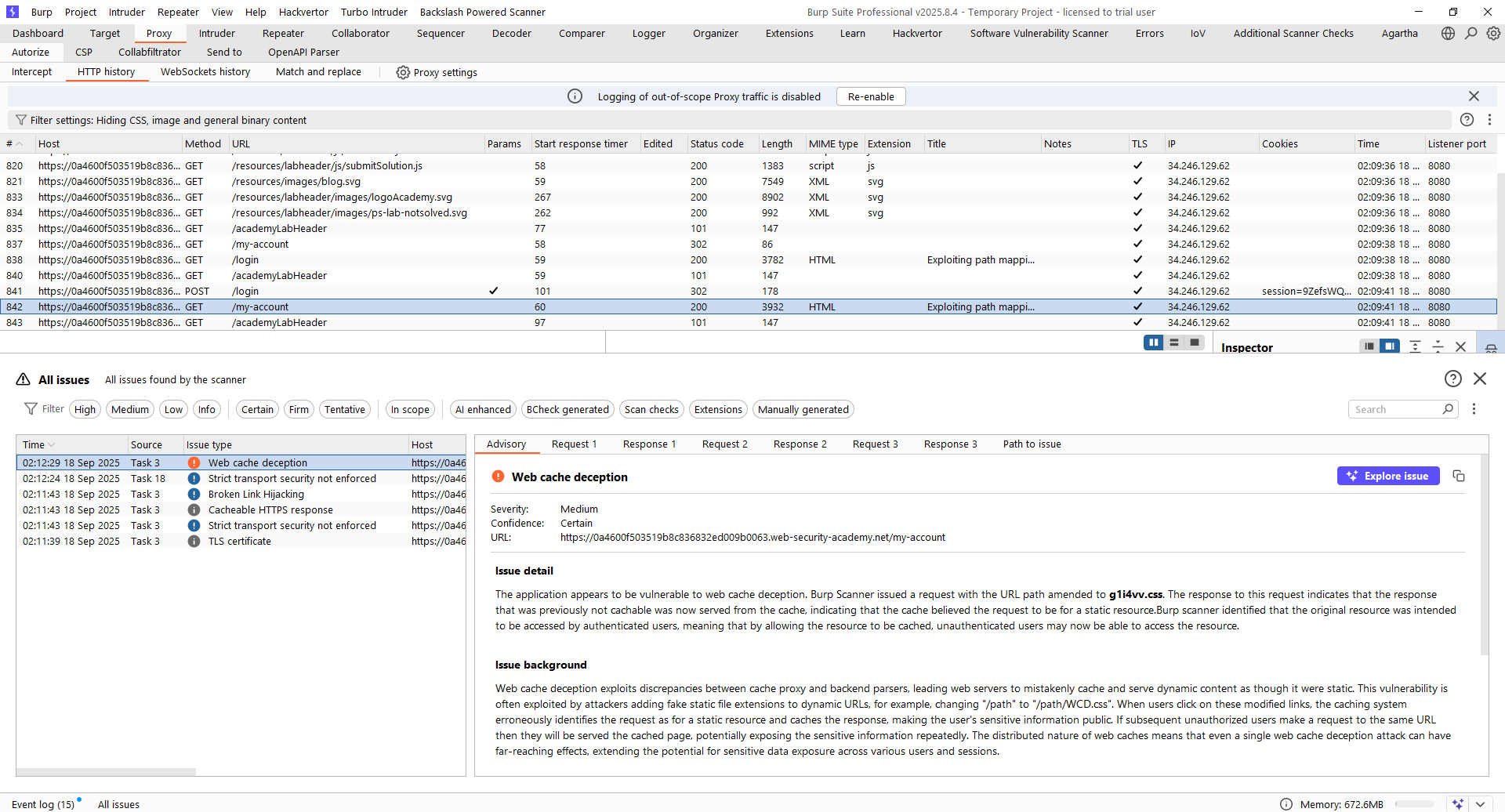Open Proxy settings gear icon
1505x812 pixels.
coord(403,72)
